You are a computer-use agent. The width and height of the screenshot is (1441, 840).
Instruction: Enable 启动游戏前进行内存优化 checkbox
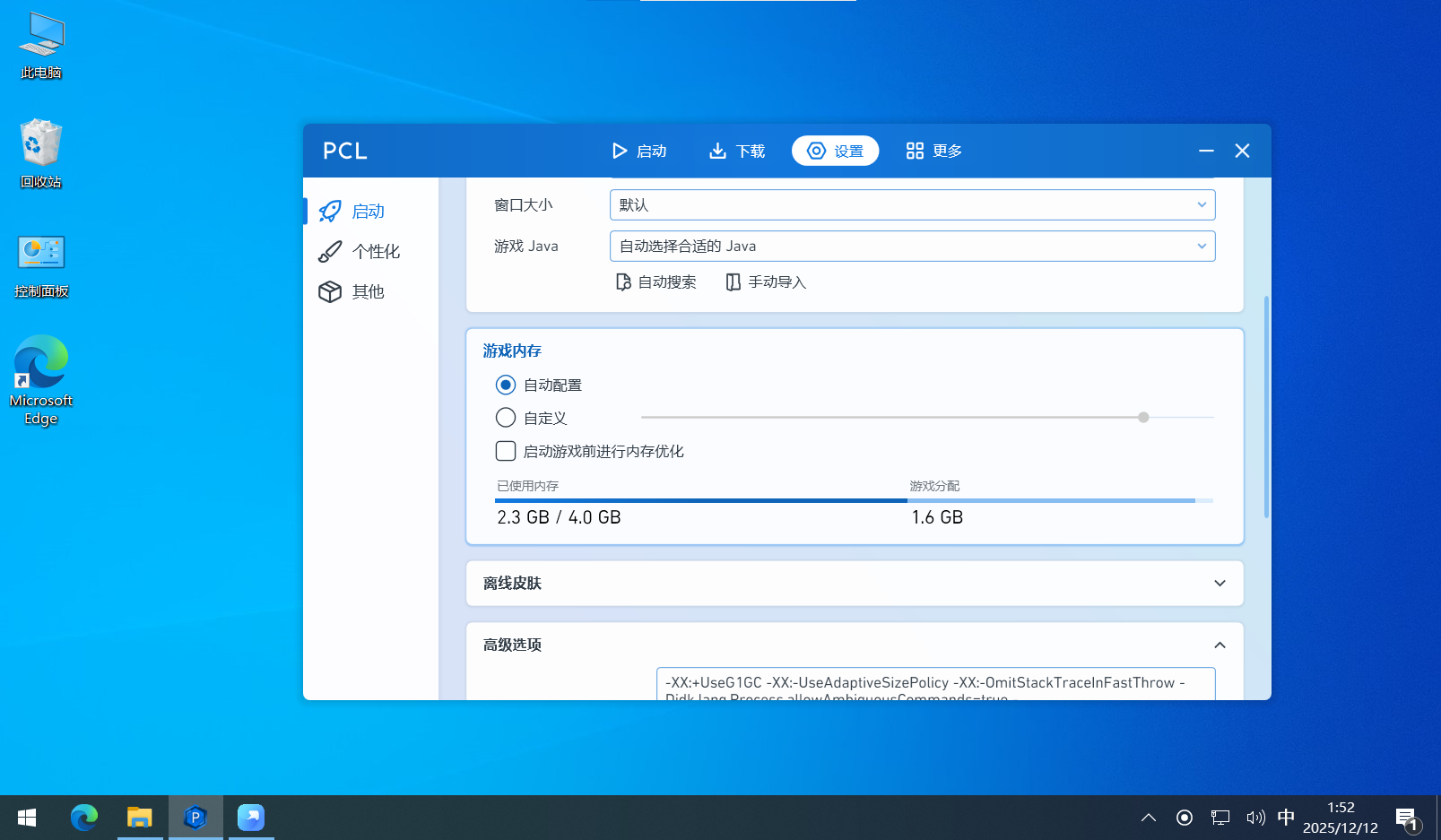tap(506, 451)
